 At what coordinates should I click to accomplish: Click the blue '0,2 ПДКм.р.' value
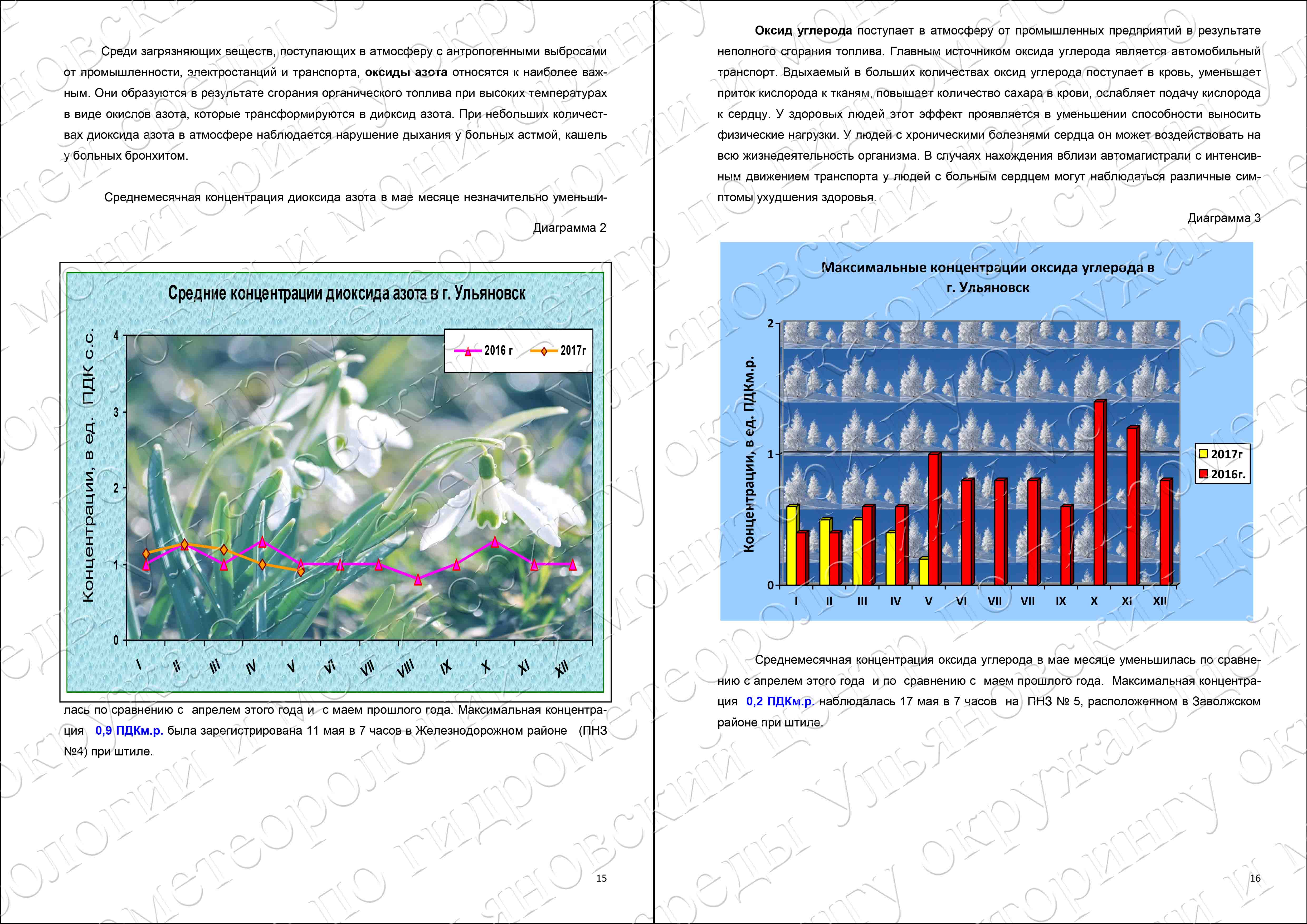(781, 701)
